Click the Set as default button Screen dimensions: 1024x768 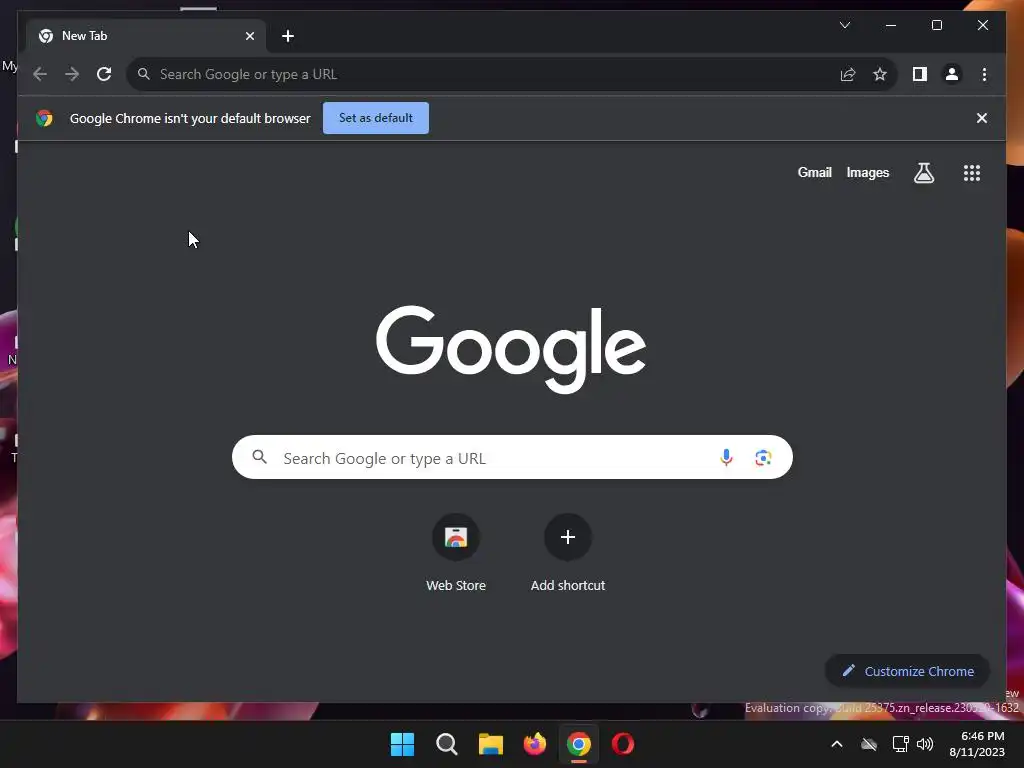(x=376, y=118)
